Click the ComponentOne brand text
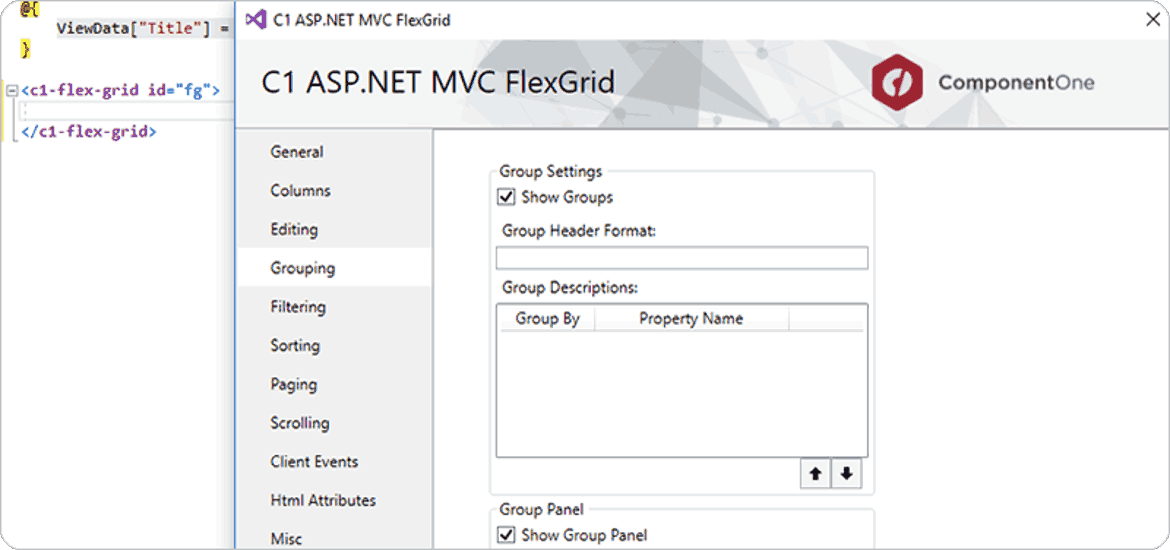Viewport: 1170px width, 550px height. tap(1016, 82)
